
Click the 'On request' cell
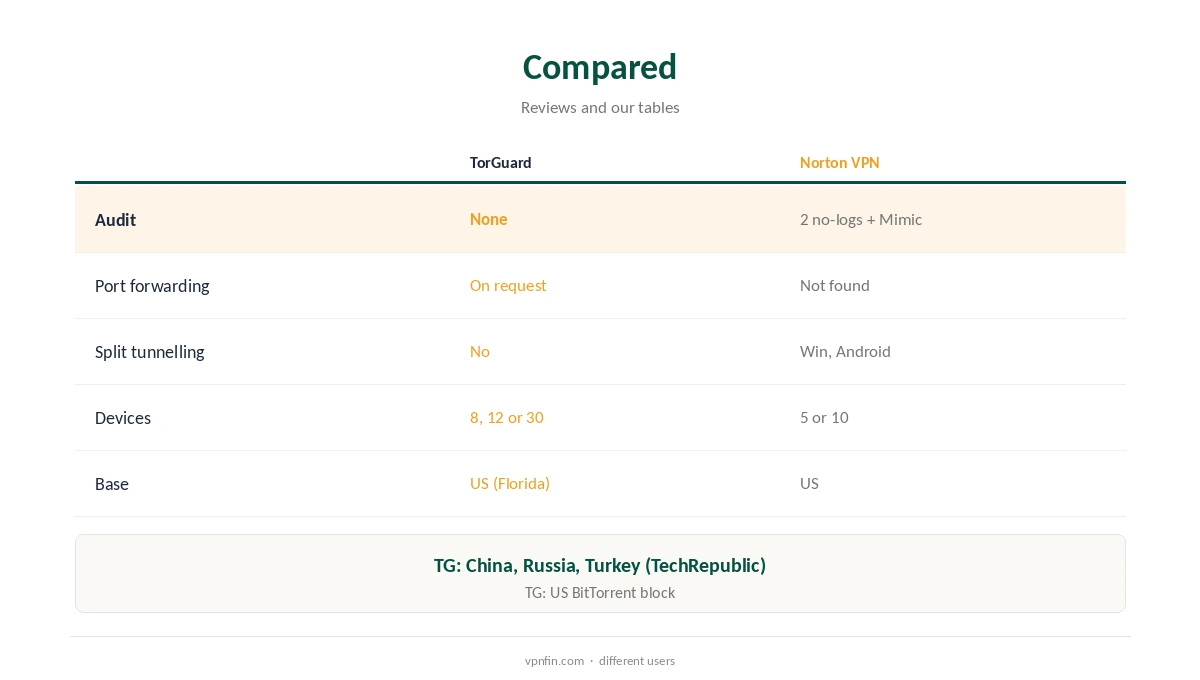click(x=508, y=285)
